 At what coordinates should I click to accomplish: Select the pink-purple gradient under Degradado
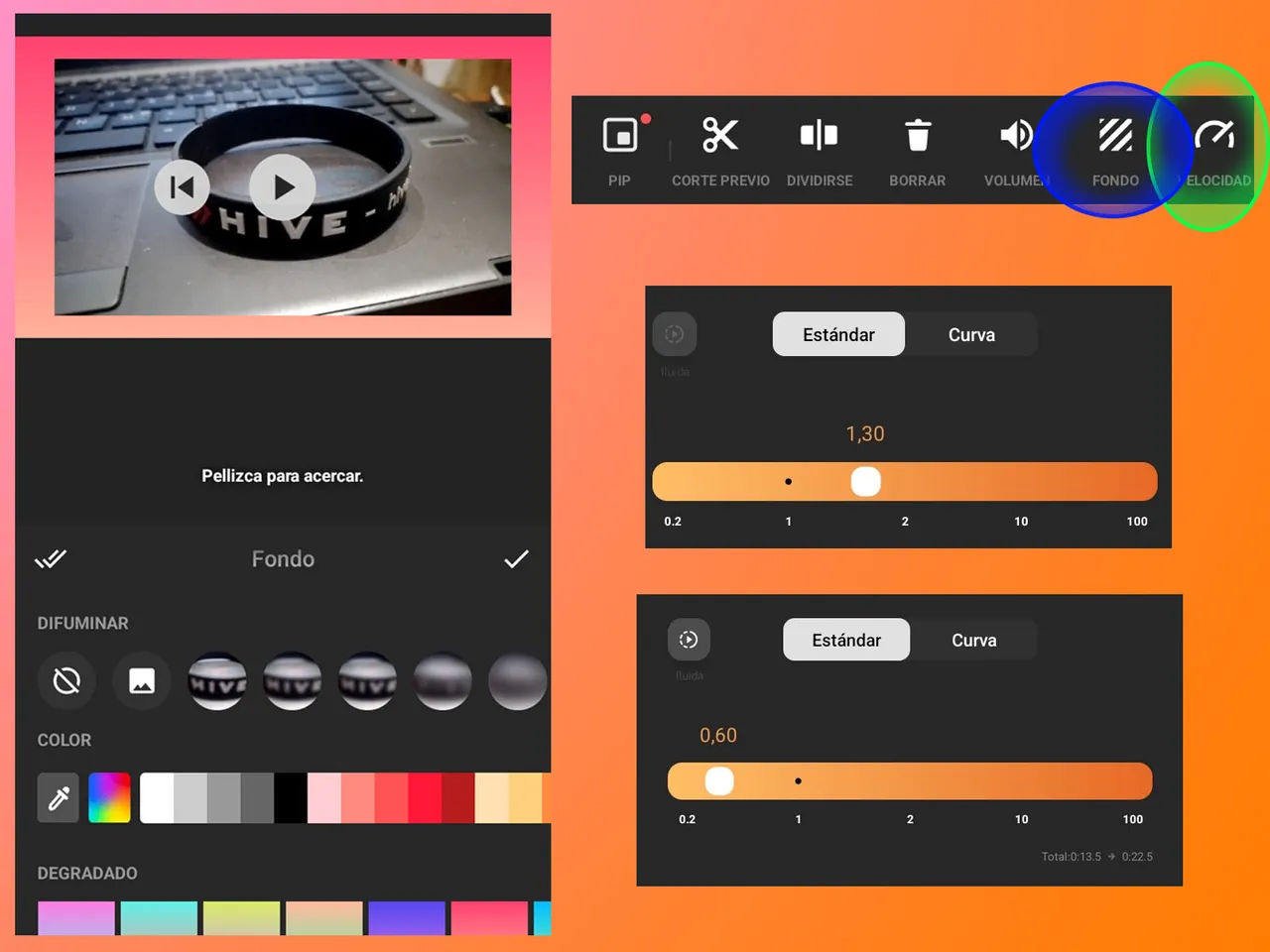76,918
